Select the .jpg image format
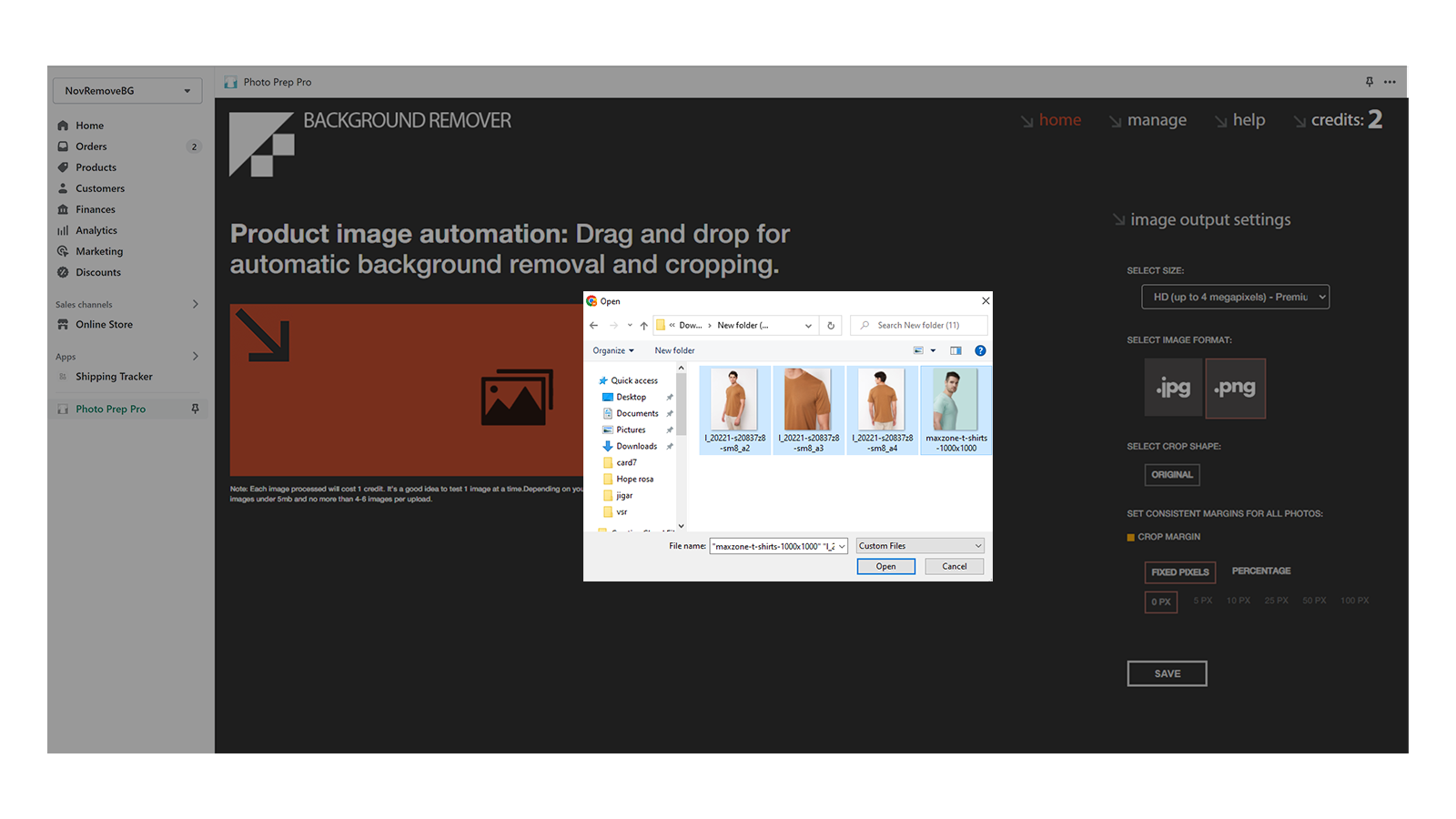 1173,388
